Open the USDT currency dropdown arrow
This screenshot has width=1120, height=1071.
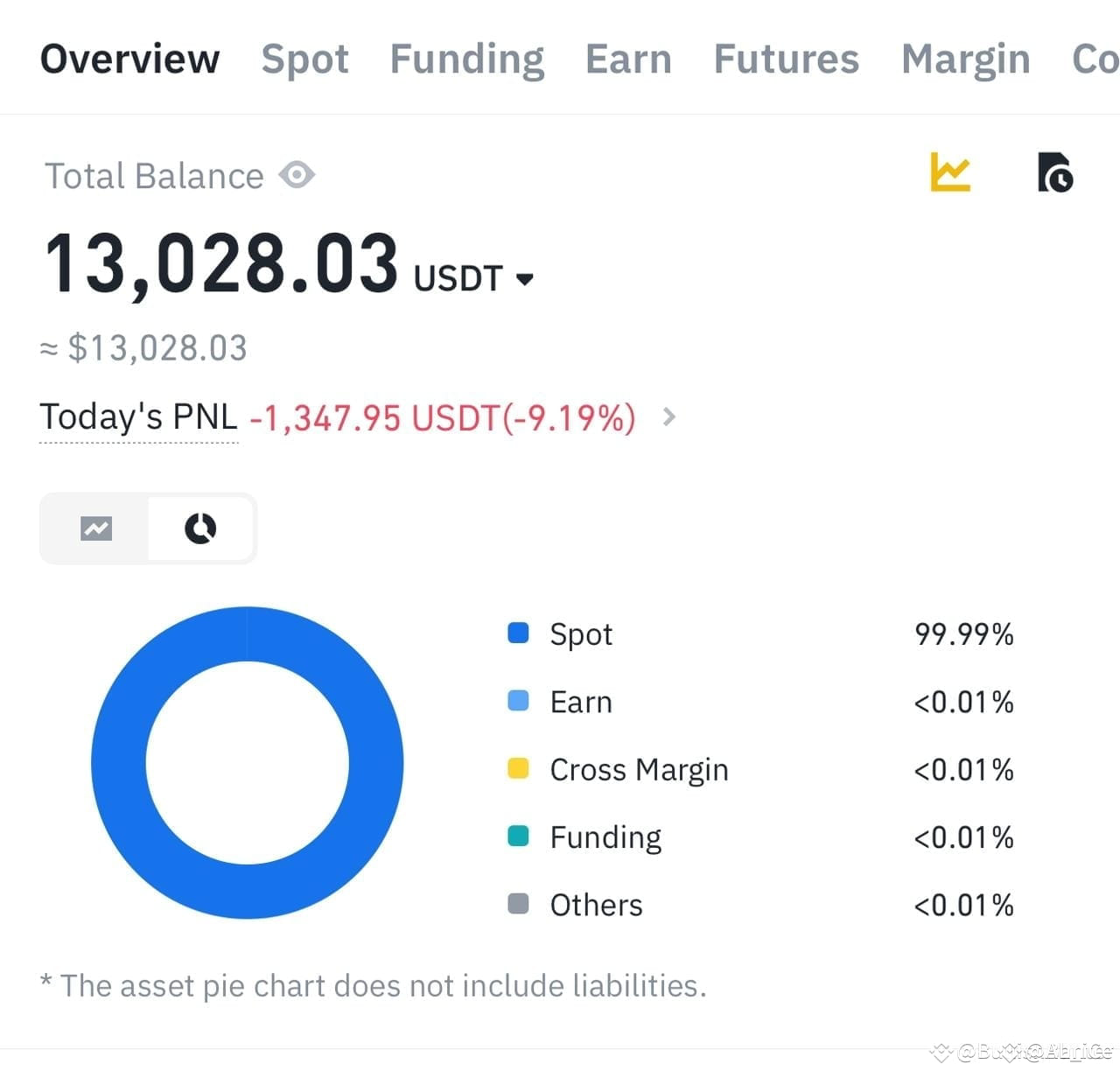(525, 279)
